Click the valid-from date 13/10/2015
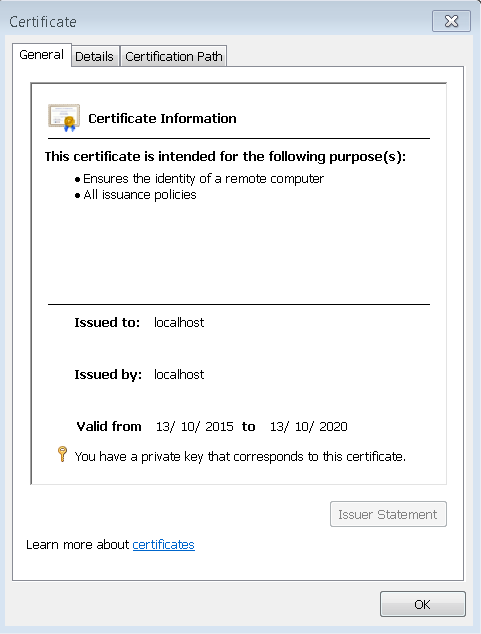This screenshot has height=634, width=481. (194, 427)
